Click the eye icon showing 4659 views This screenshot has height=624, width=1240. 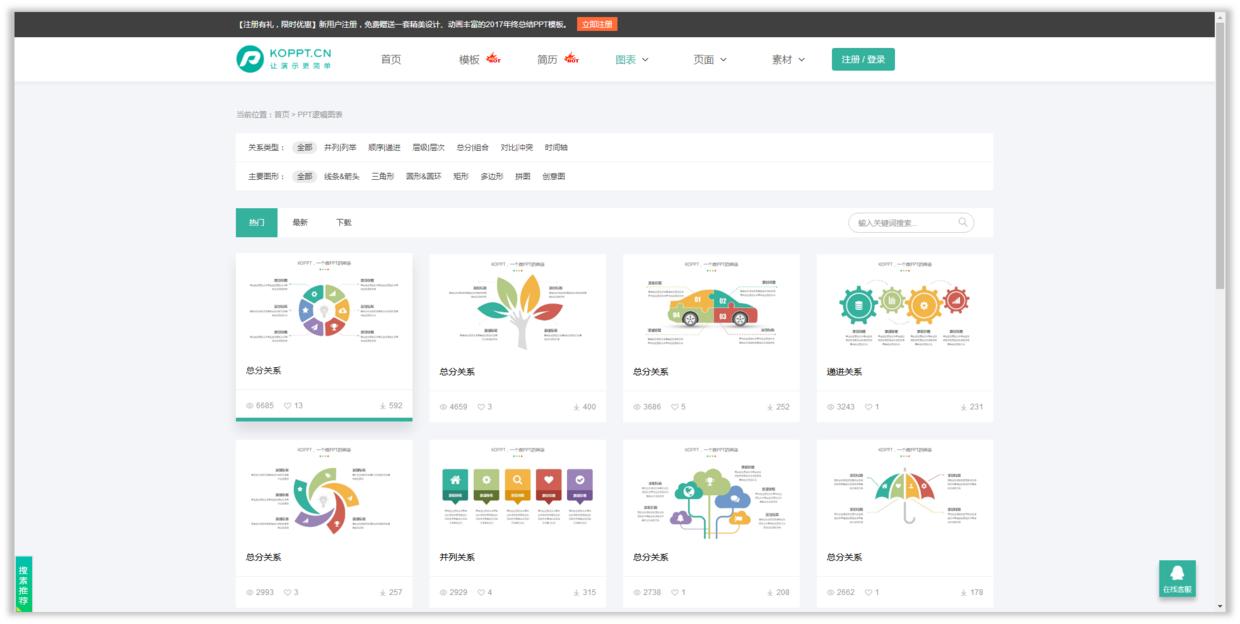(444, 407)
